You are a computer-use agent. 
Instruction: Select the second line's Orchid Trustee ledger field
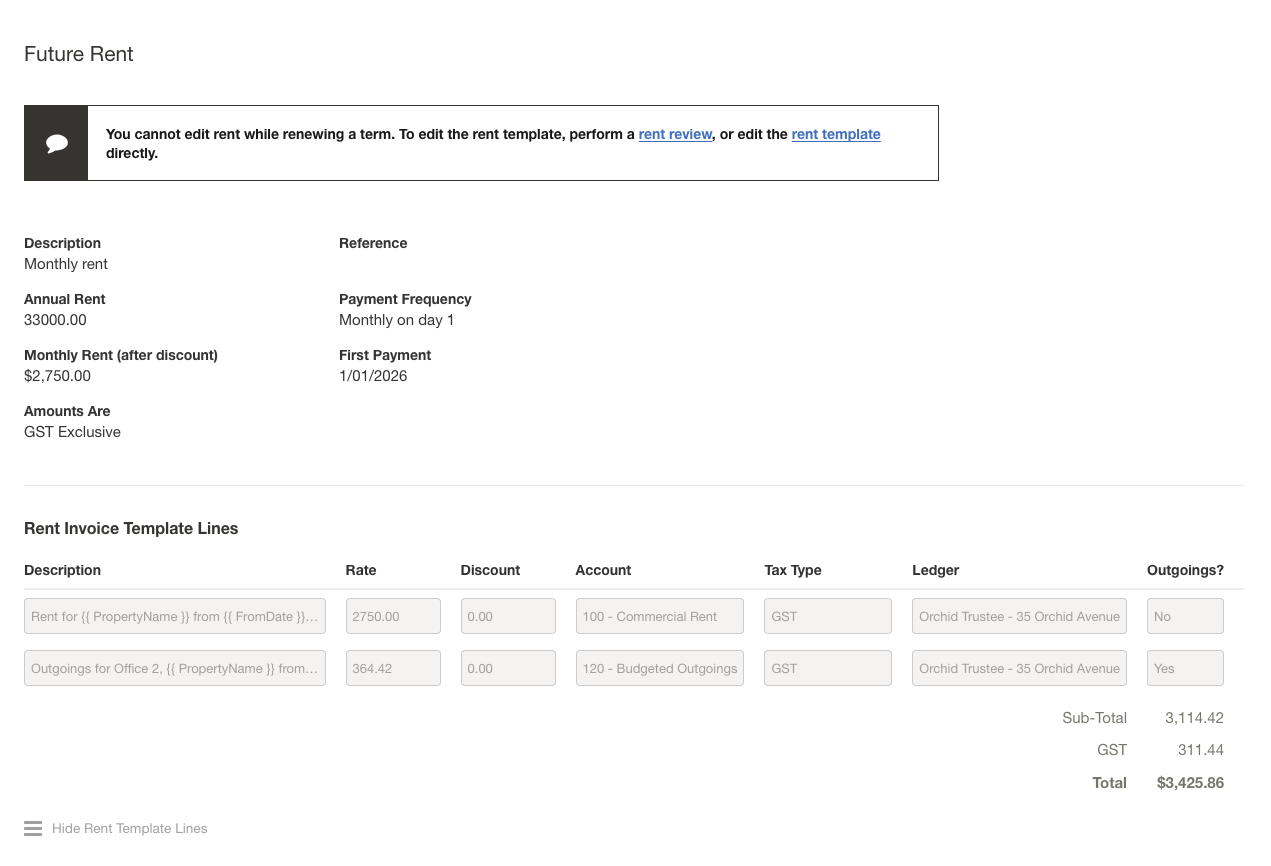1018,668
